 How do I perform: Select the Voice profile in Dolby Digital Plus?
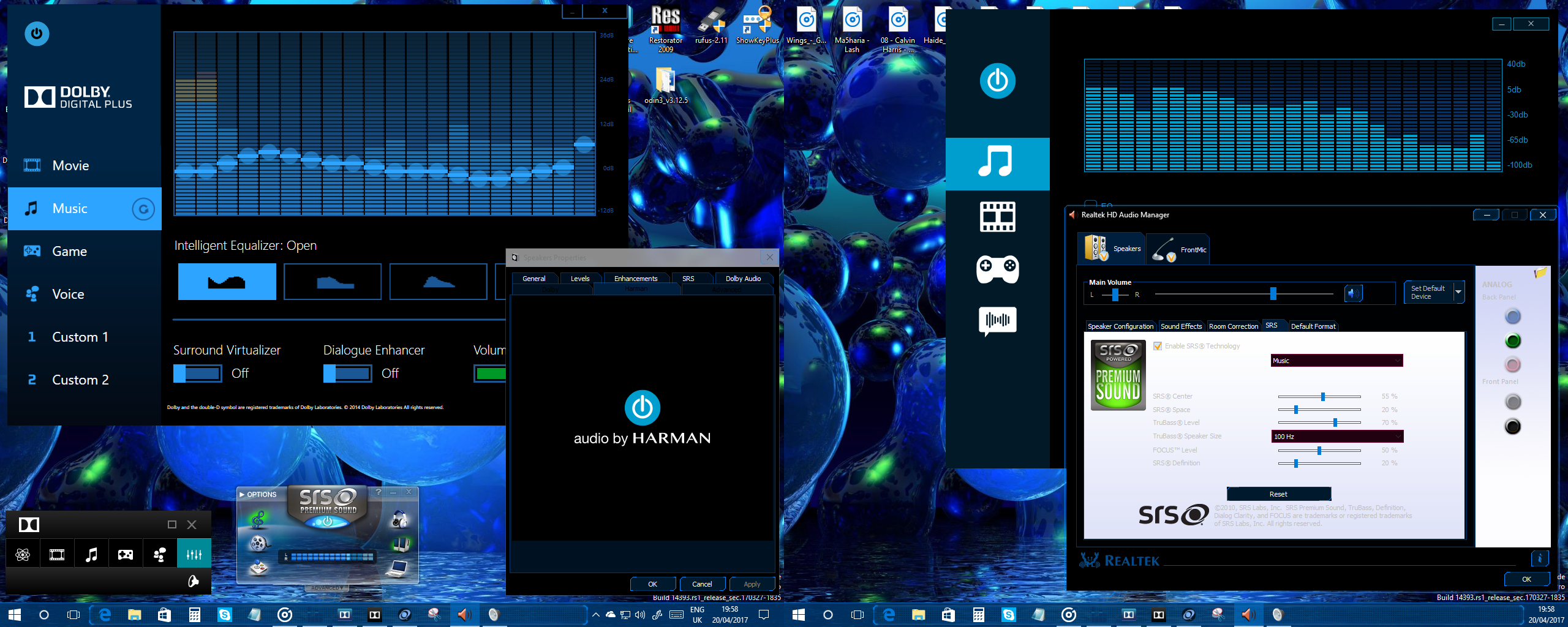[x=85, y=294]
